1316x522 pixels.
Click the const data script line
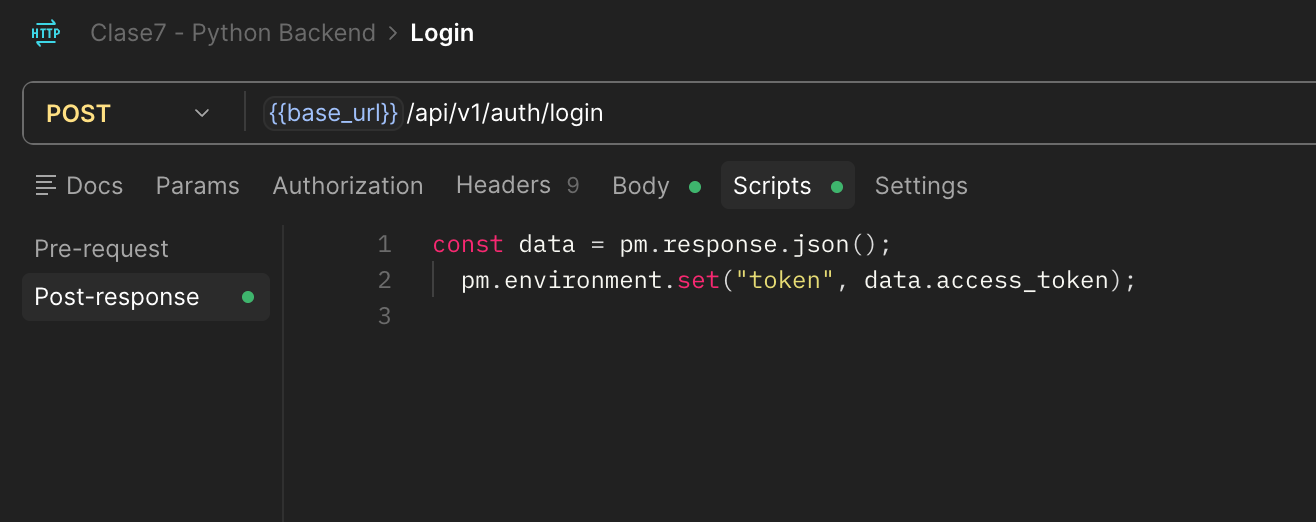[661, 245]
